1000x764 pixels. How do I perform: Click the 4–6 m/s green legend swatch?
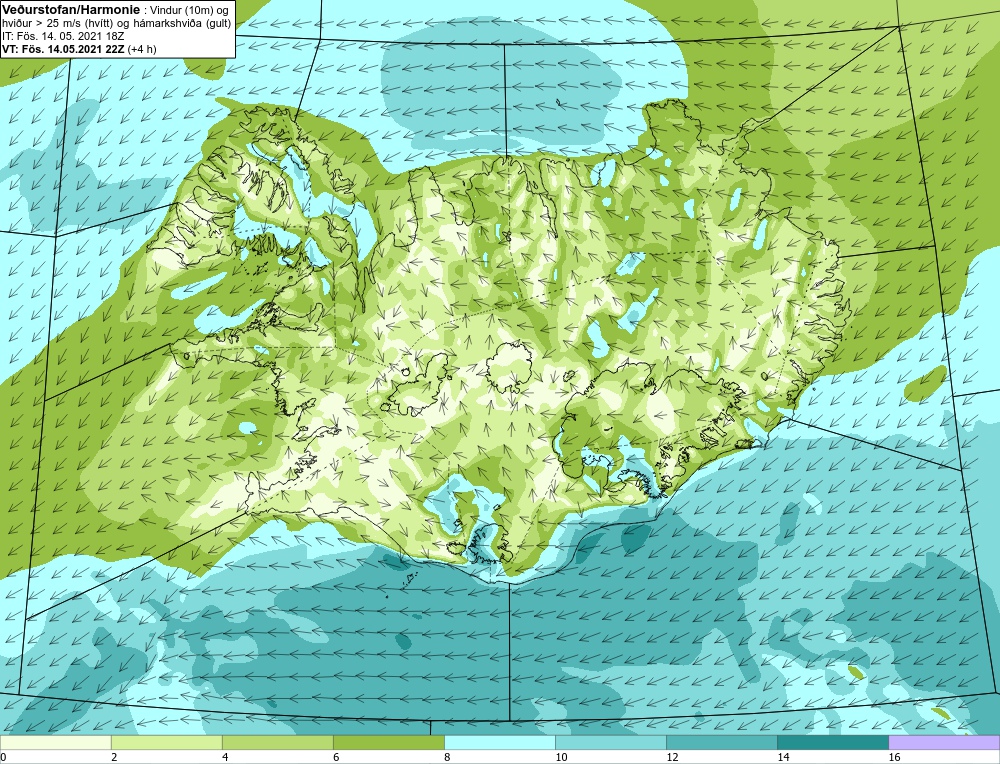277,742
